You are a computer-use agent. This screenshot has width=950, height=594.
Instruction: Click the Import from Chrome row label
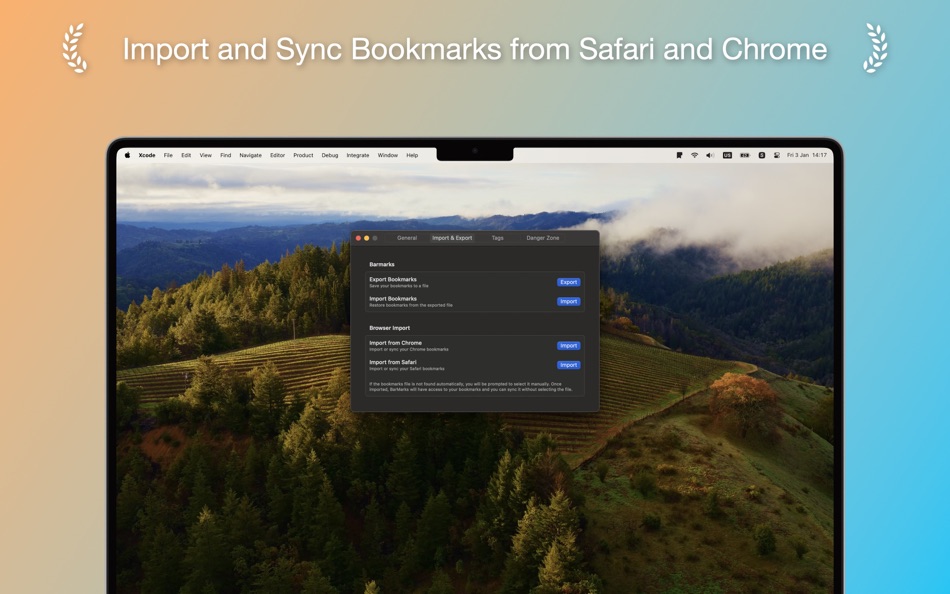tap(395, 343)
